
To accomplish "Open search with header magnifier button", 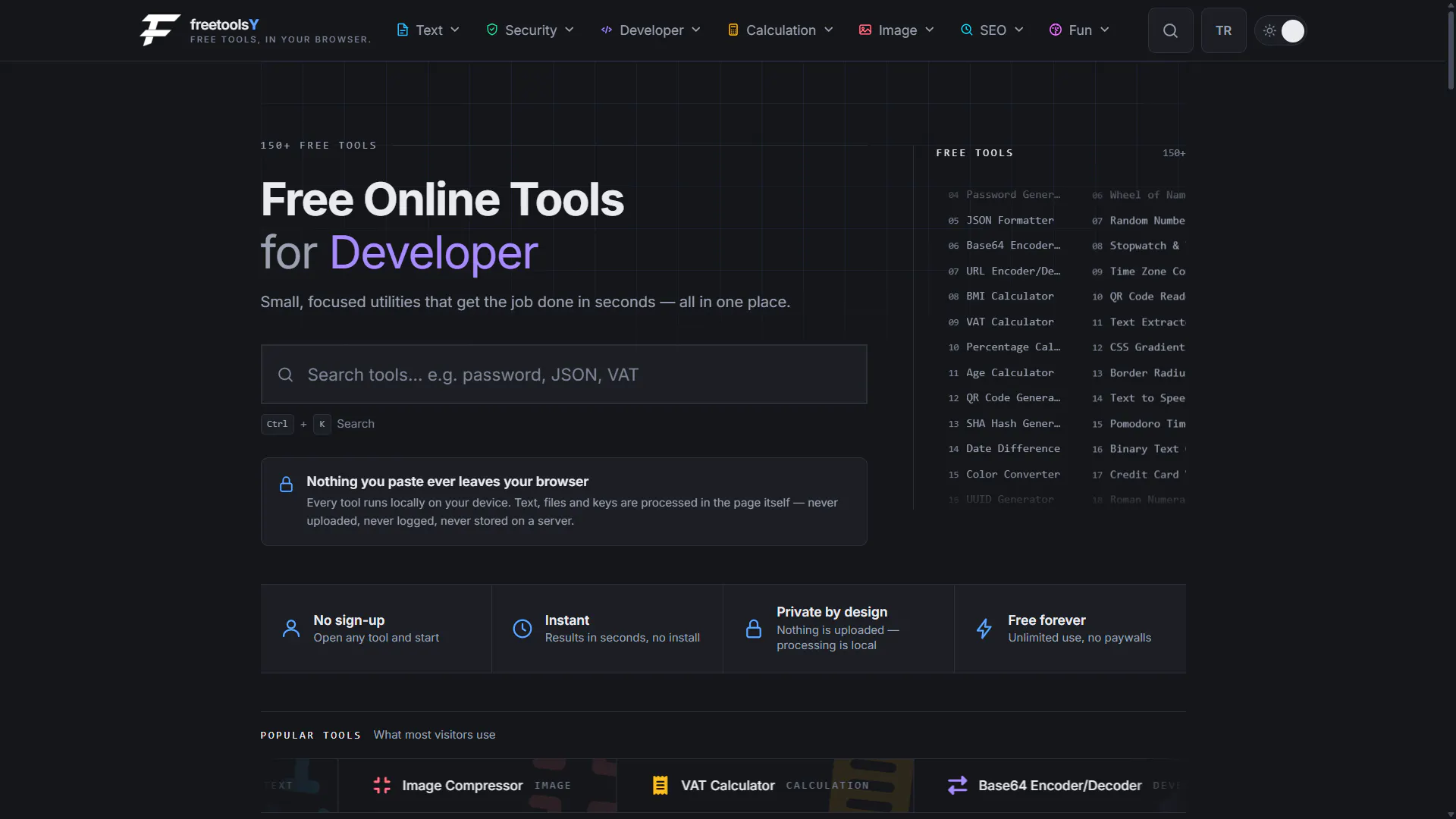I will (1171, 30).
